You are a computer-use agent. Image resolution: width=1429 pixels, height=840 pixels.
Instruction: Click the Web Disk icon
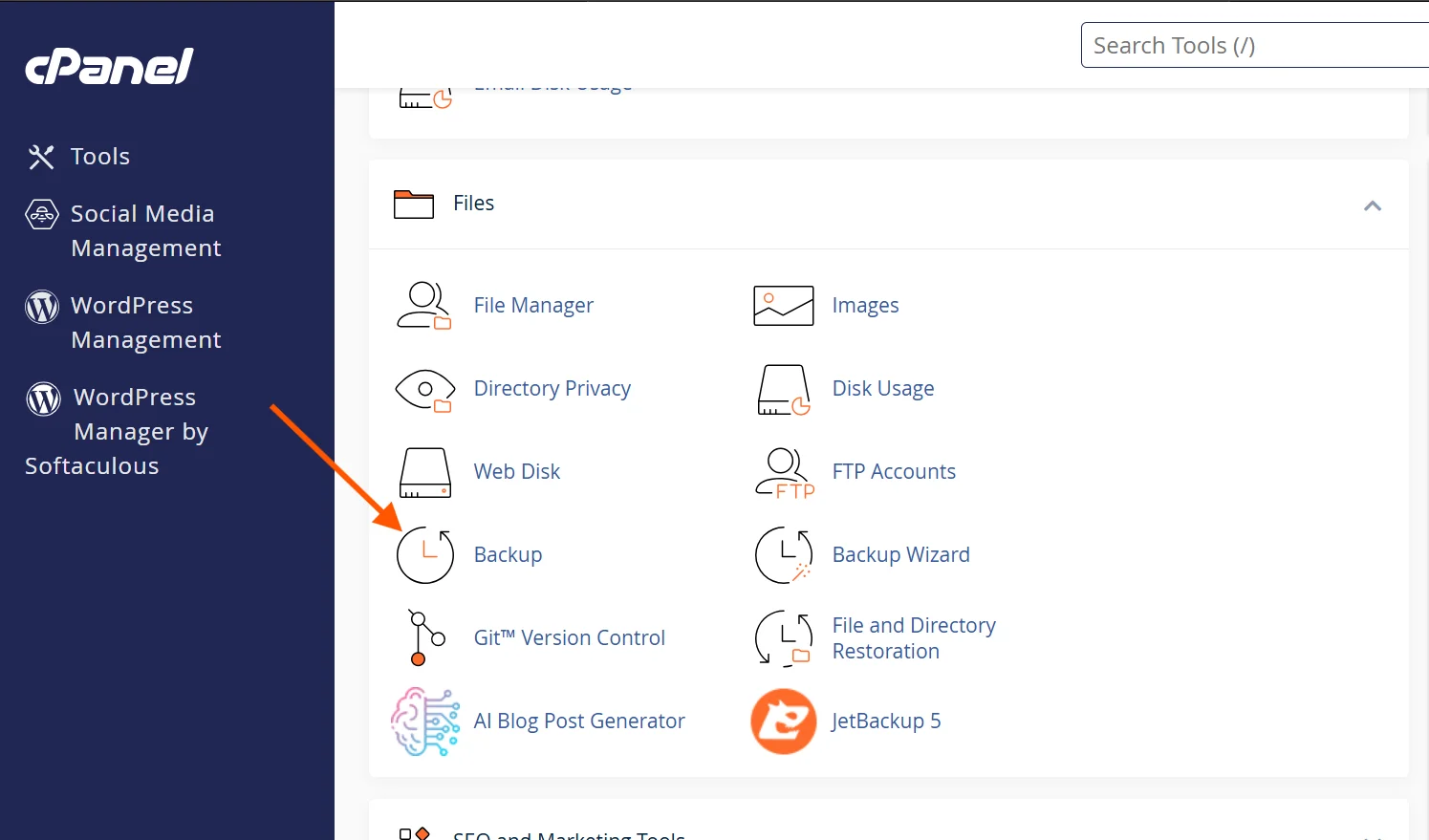(423, 472)
